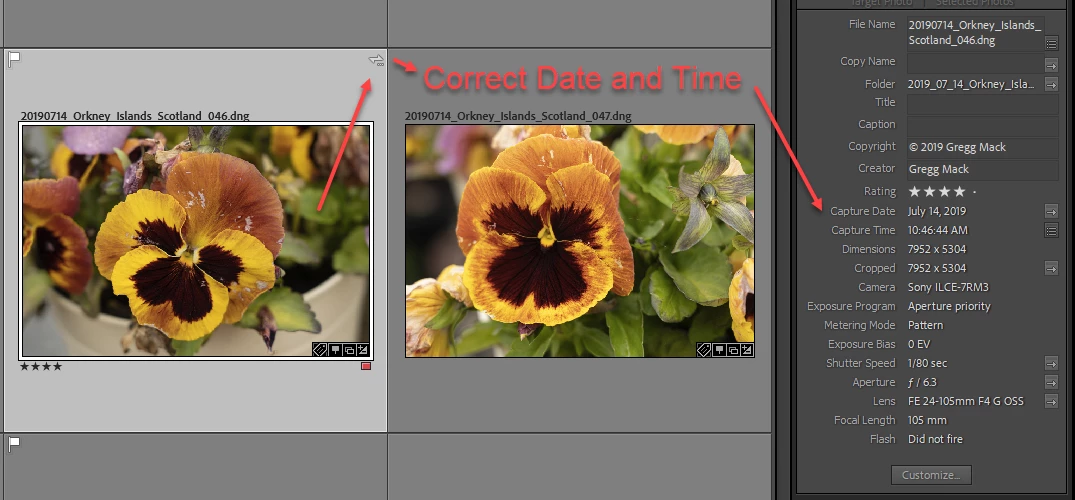Click the arrow button beside Shutter Speed
This screenshot has height=500, width=1075.
pos(1051,363)
